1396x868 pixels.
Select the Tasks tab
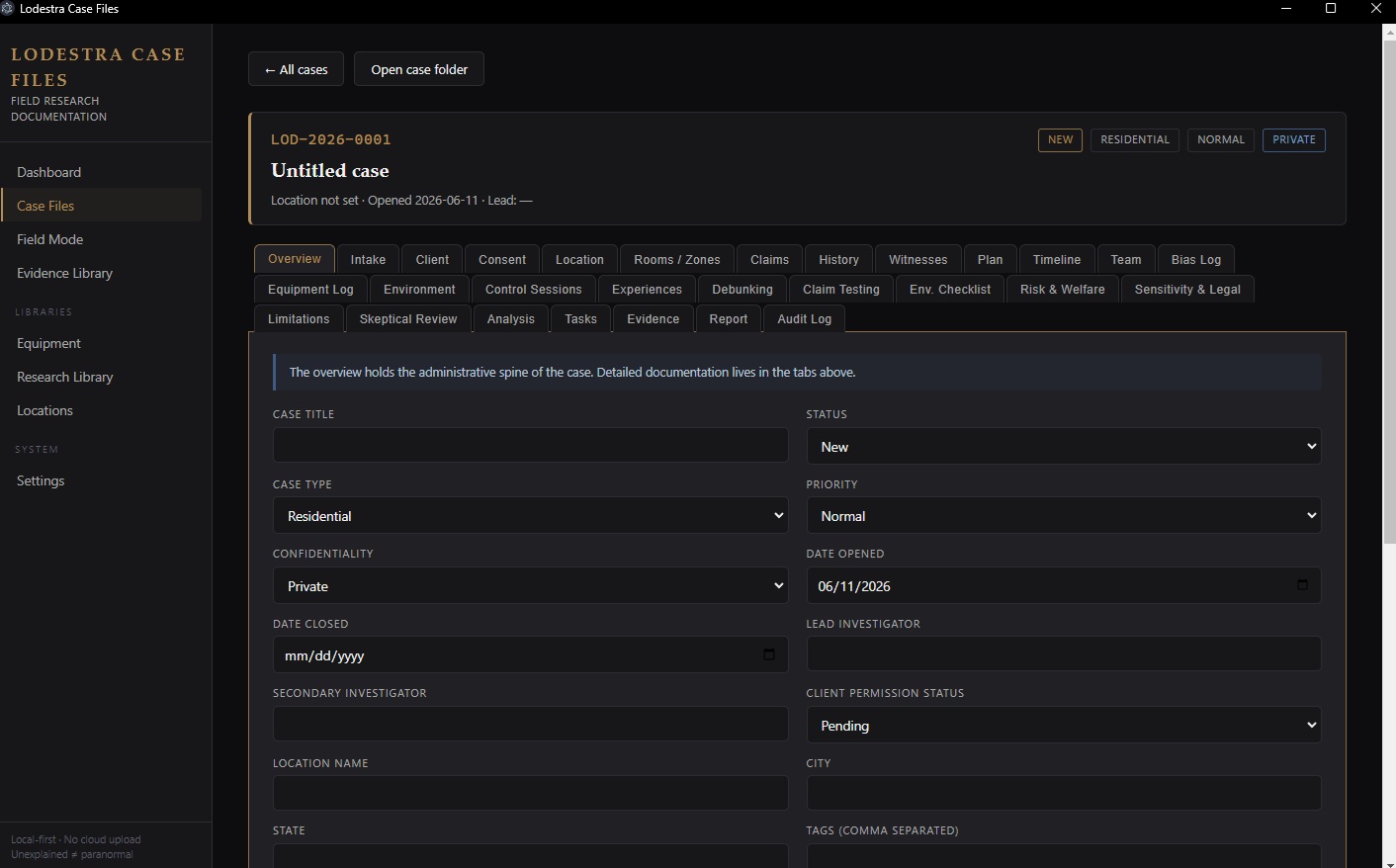pos(580,318)
